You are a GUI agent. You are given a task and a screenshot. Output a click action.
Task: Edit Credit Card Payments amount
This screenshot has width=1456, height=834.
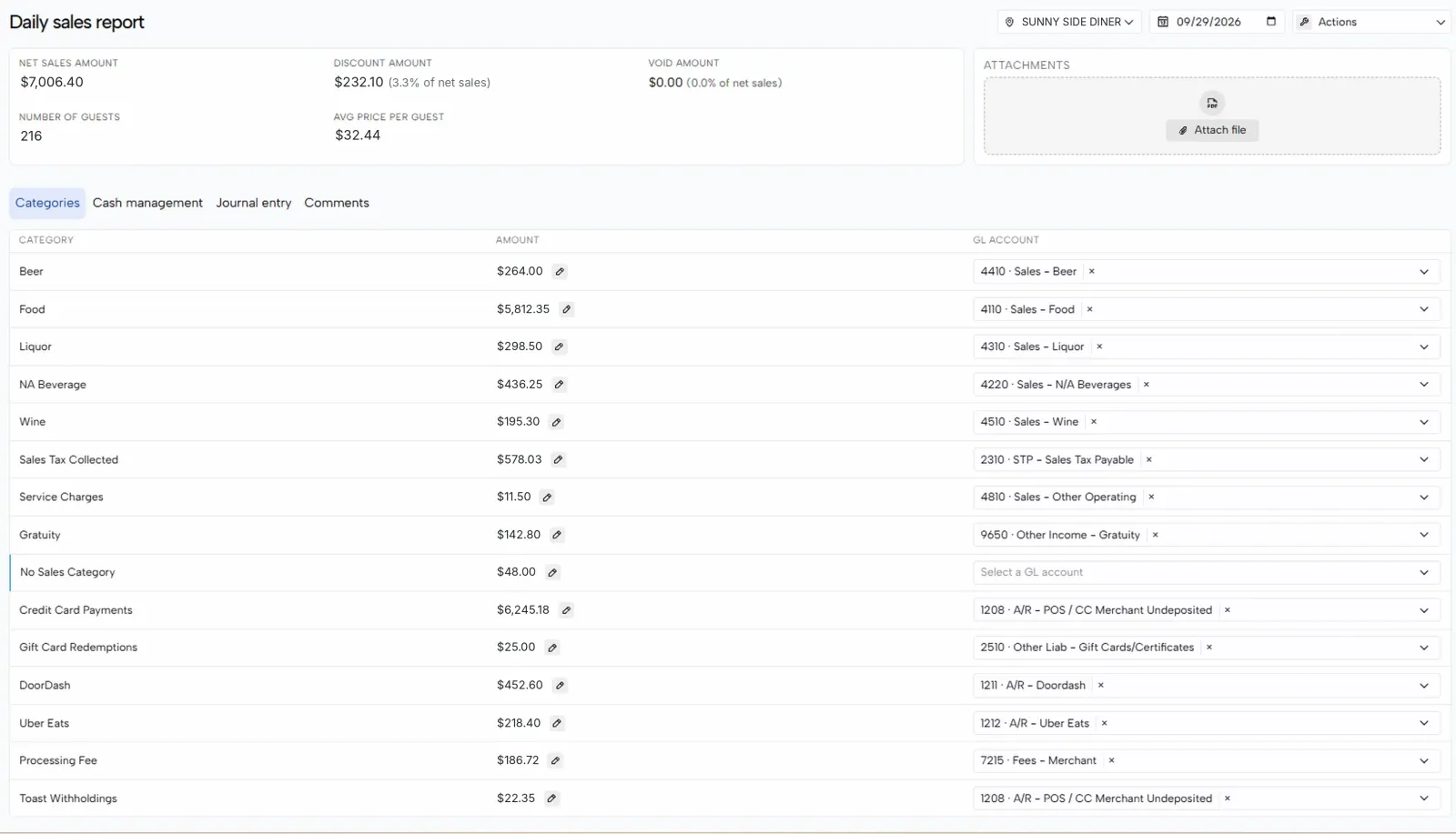[x=566, y=610]
